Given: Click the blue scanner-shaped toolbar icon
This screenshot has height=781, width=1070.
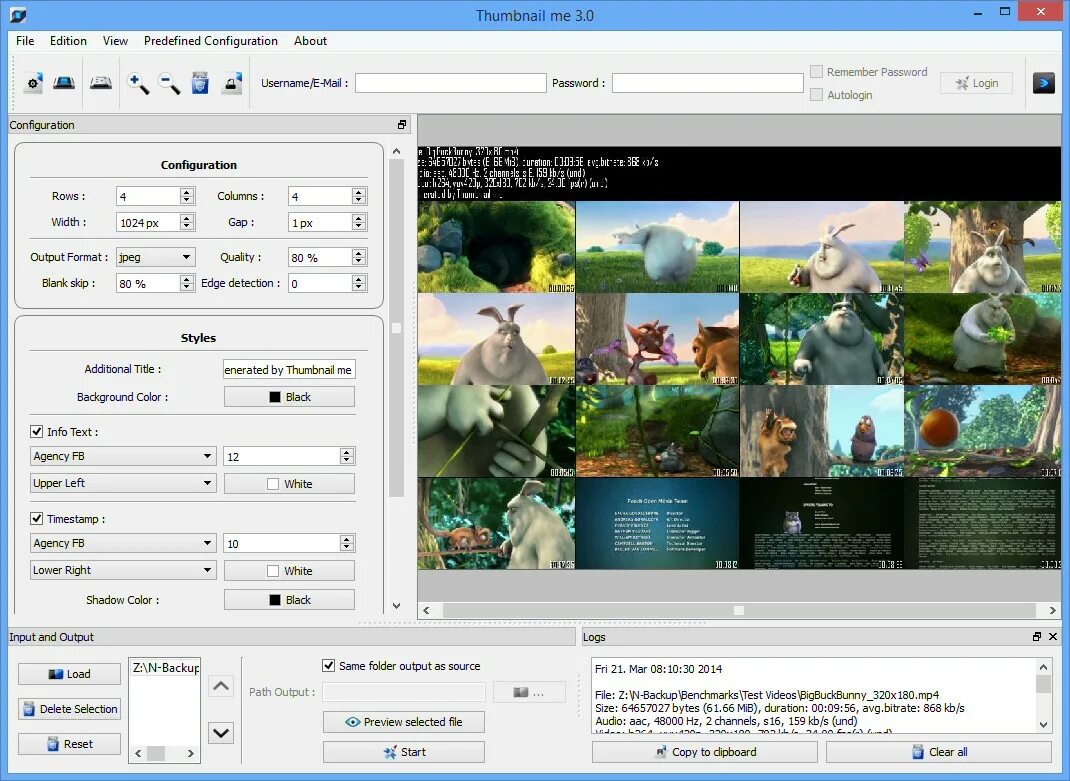Looking at the screenshot, I should 64,83.
